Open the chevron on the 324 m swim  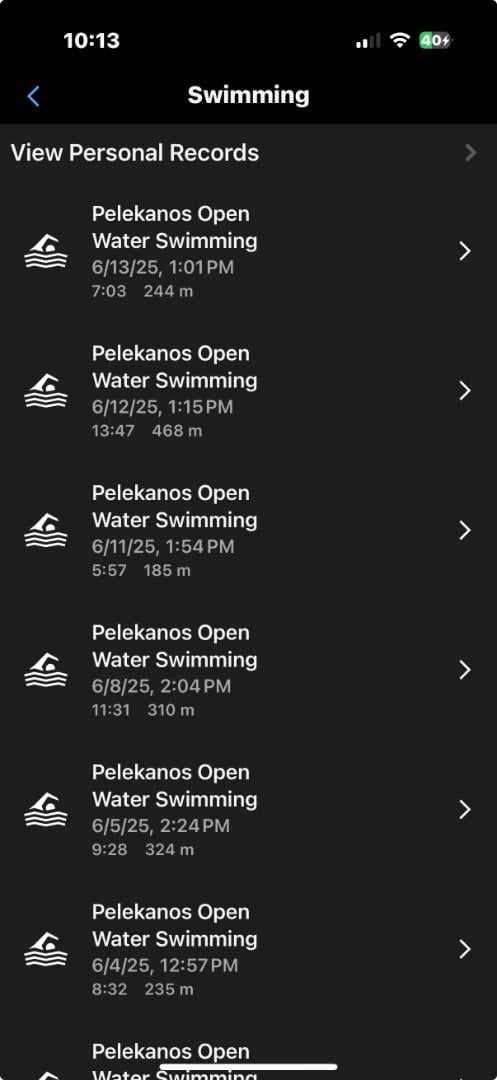click(x=465, y=810)
